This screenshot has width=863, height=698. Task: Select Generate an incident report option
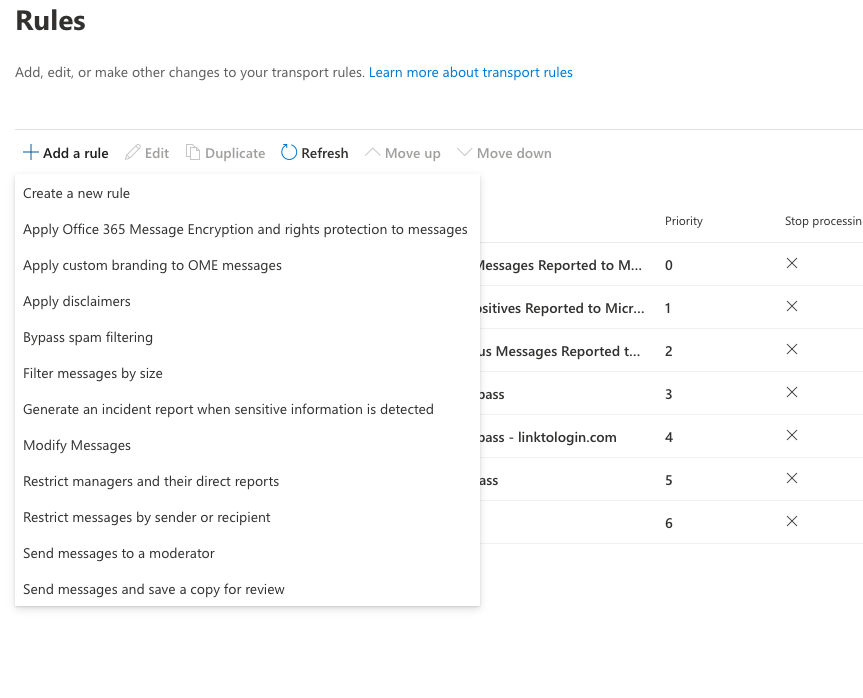(x=228, y=409)
